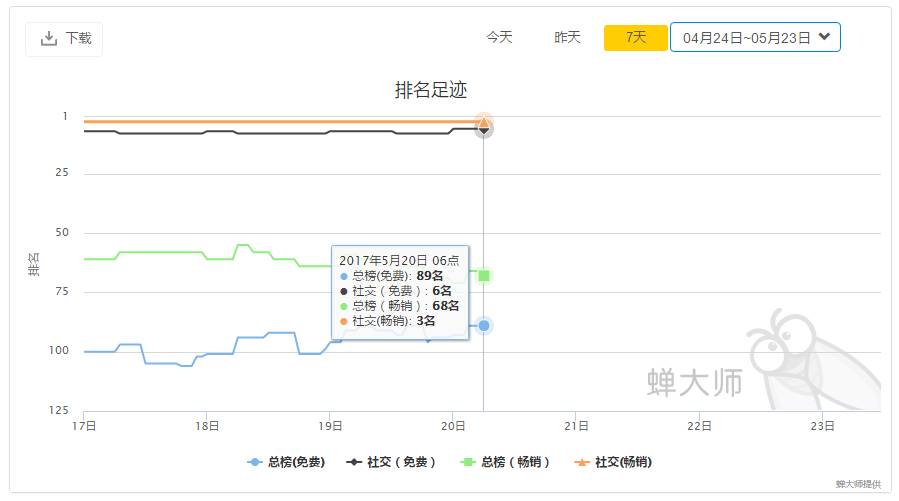
Task: Switch to the 今天 time range
Action: [499, 38]
